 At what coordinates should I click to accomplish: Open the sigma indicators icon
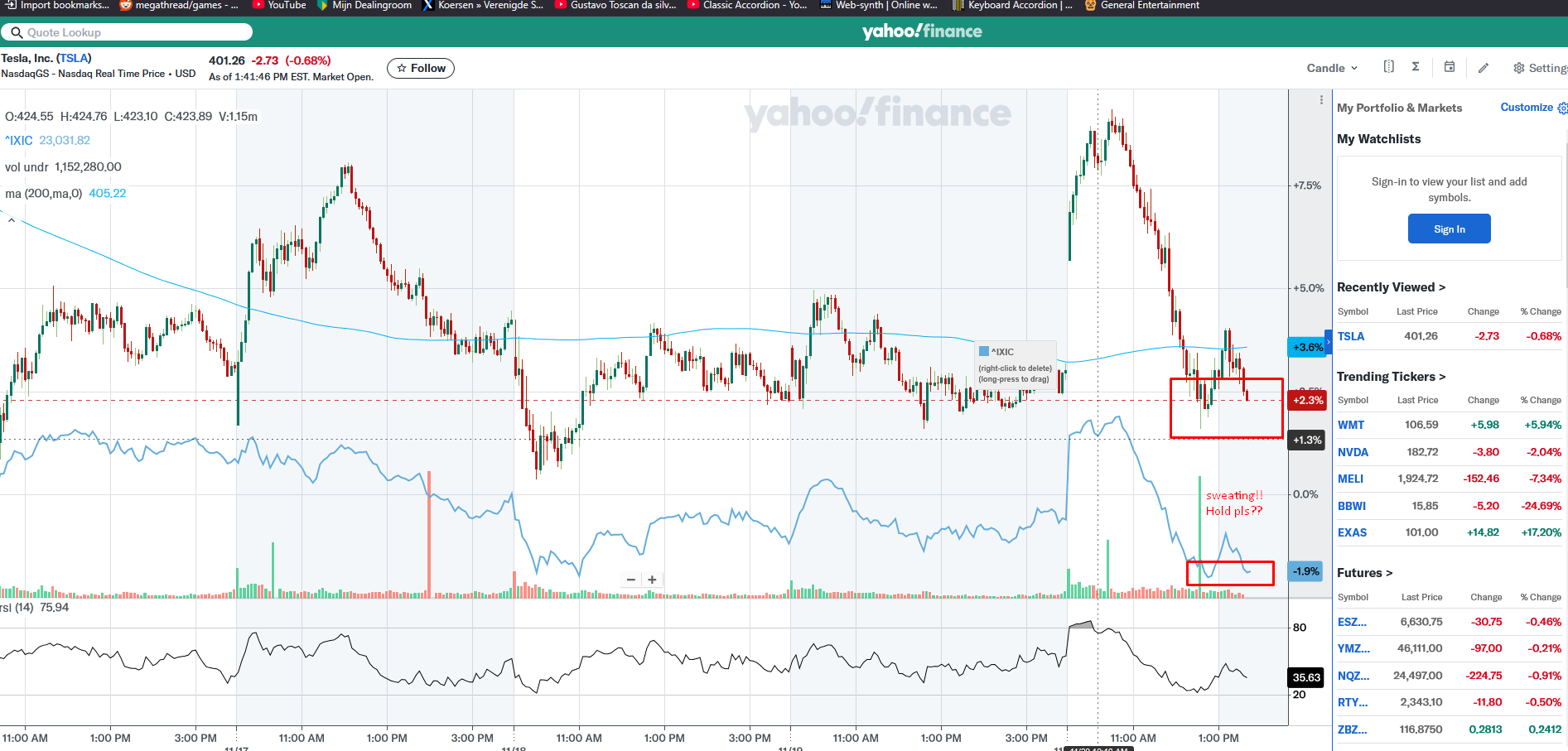(1416, 67)
